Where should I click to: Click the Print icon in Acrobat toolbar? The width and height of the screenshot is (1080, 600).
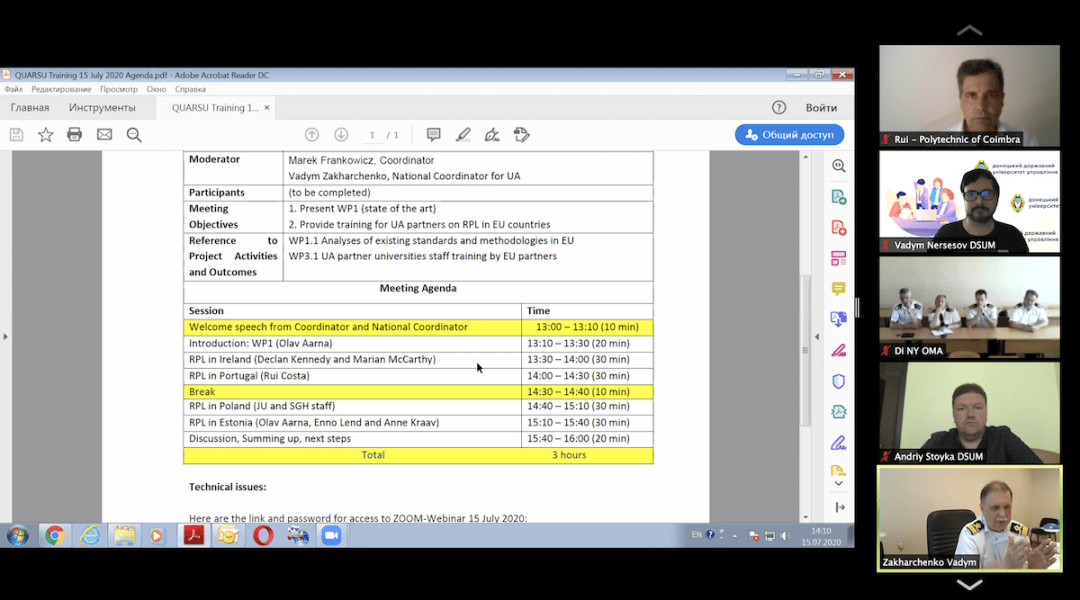74,135
